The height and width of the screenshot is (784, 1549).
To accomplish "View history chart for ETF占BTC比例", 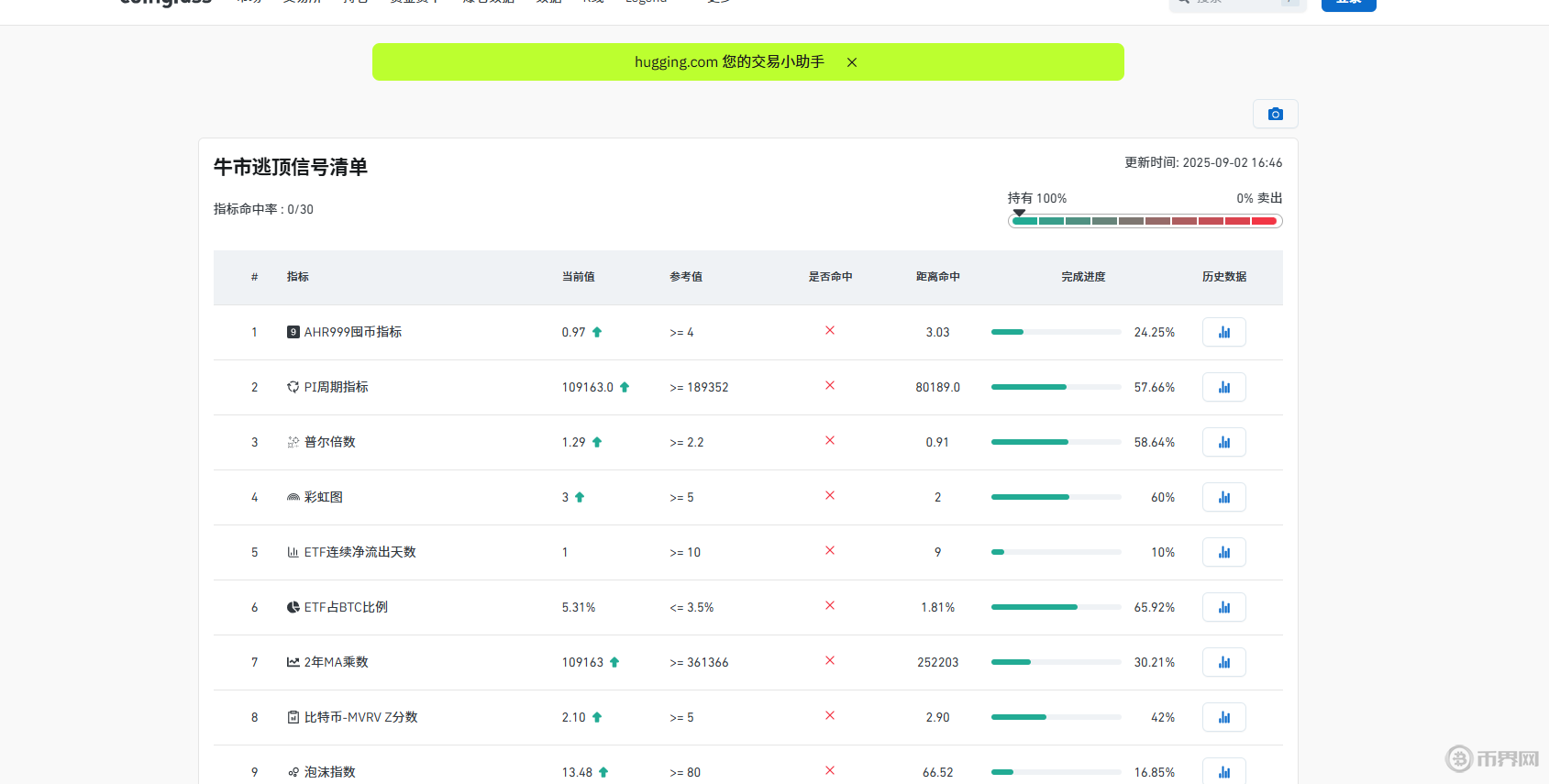I will [1223, 607].
